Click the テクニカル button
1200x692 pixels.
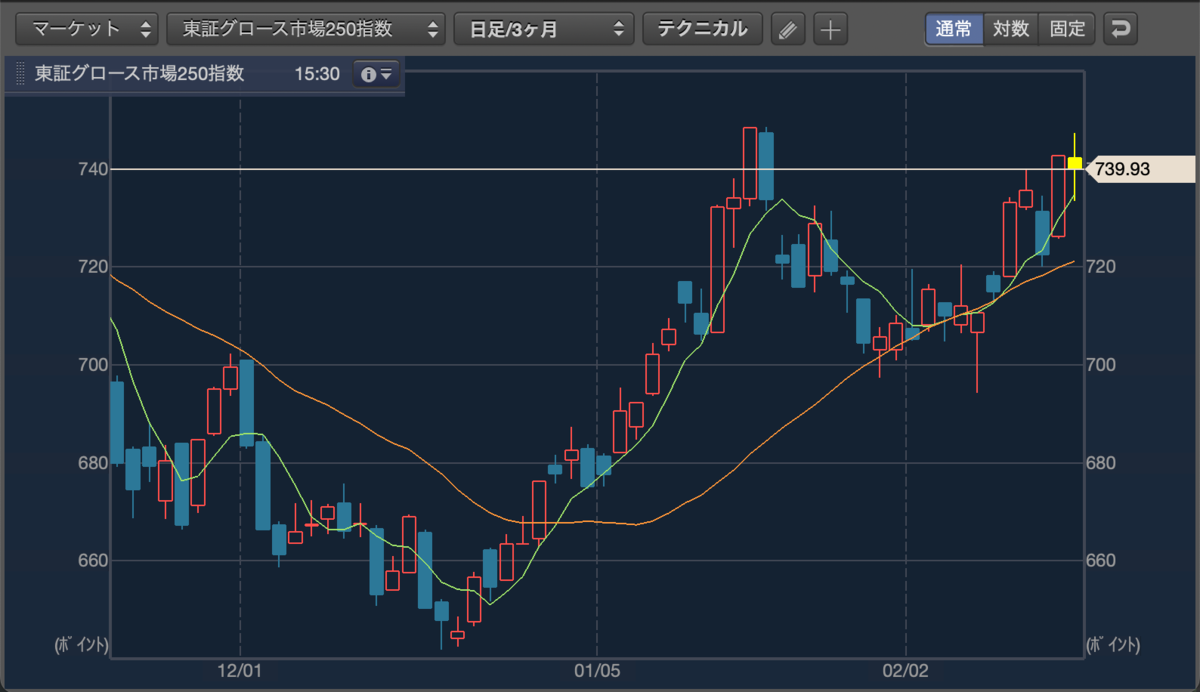pyautogui.click(x=702, y=28)
